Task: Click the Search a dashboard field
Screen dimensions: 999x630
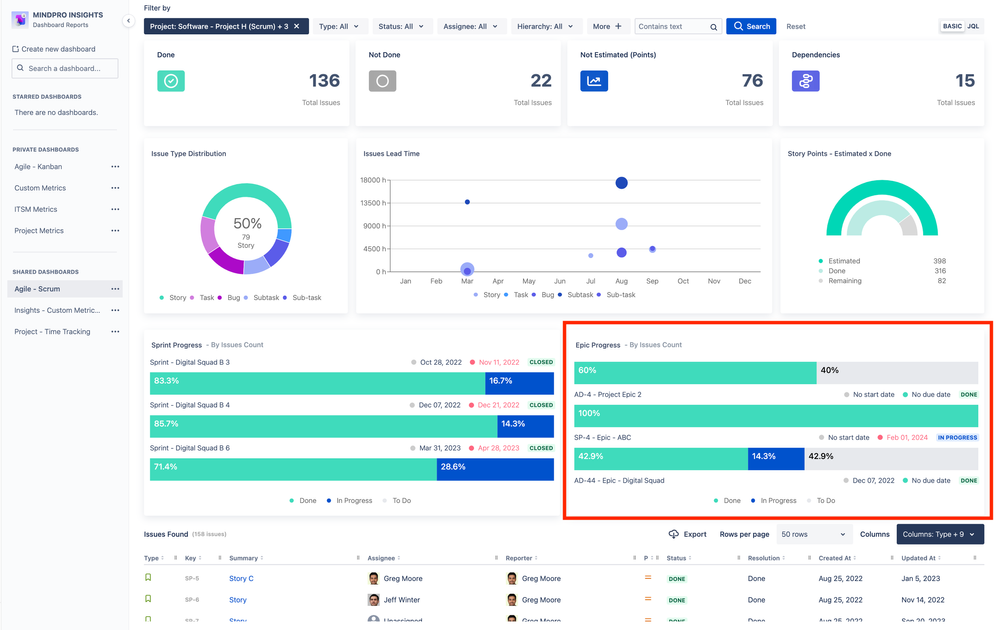Action: (x=65, y=68)
